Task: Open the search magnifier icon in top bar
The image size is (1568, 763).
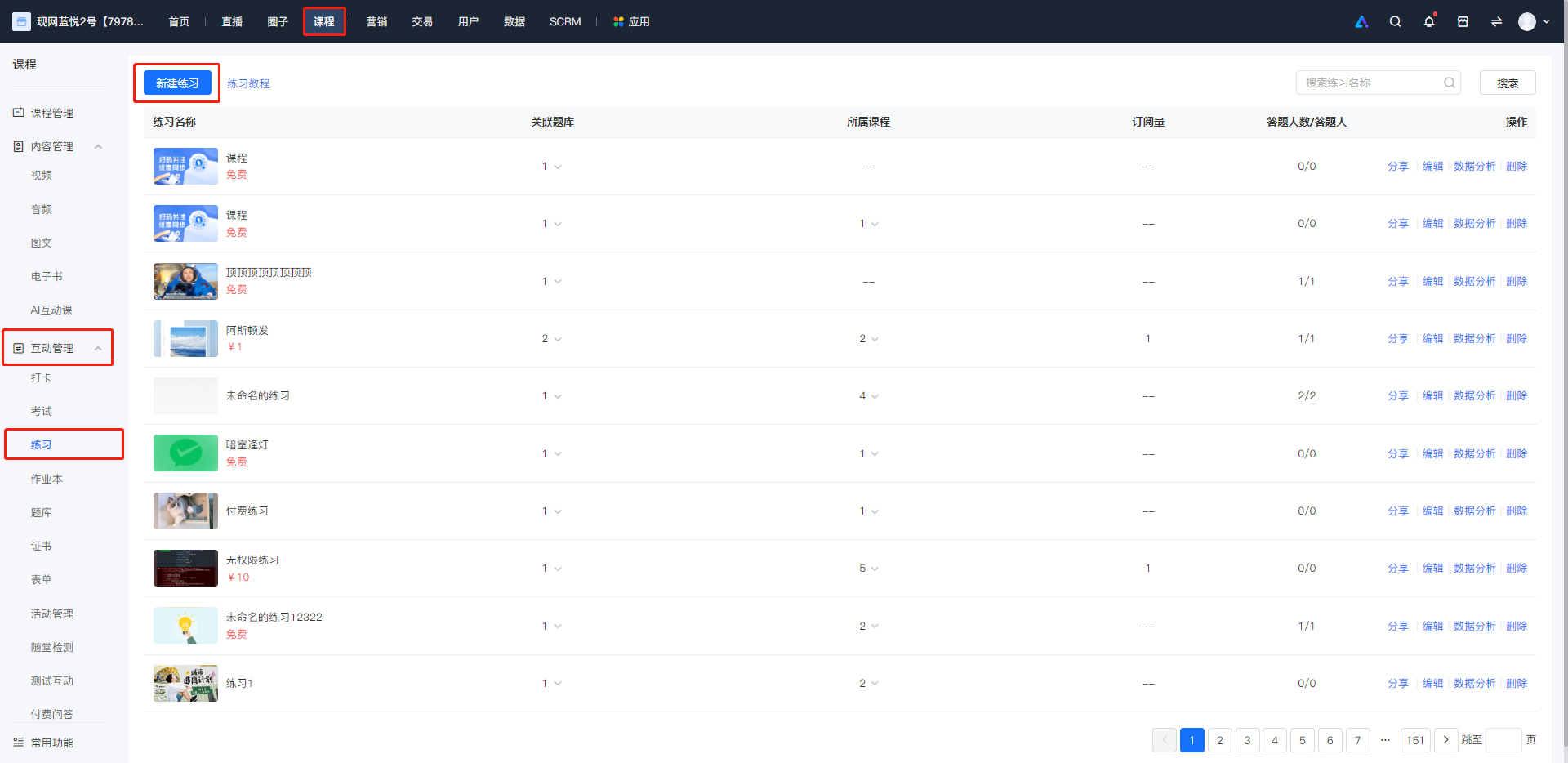Action: (x=1395, y=22)
